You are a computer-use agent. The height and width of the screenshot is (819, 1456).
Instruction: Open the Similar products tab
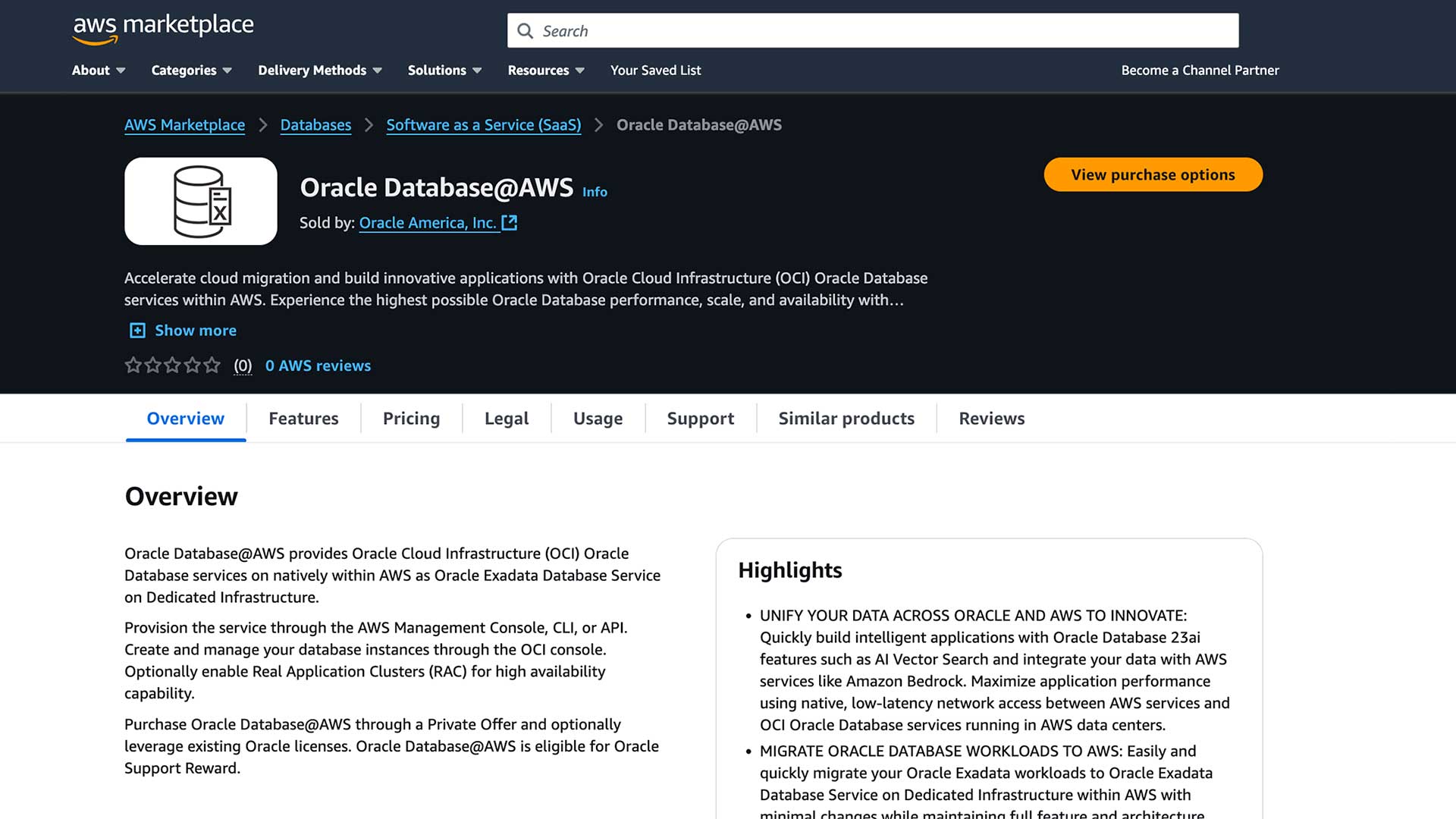(846, 418)
